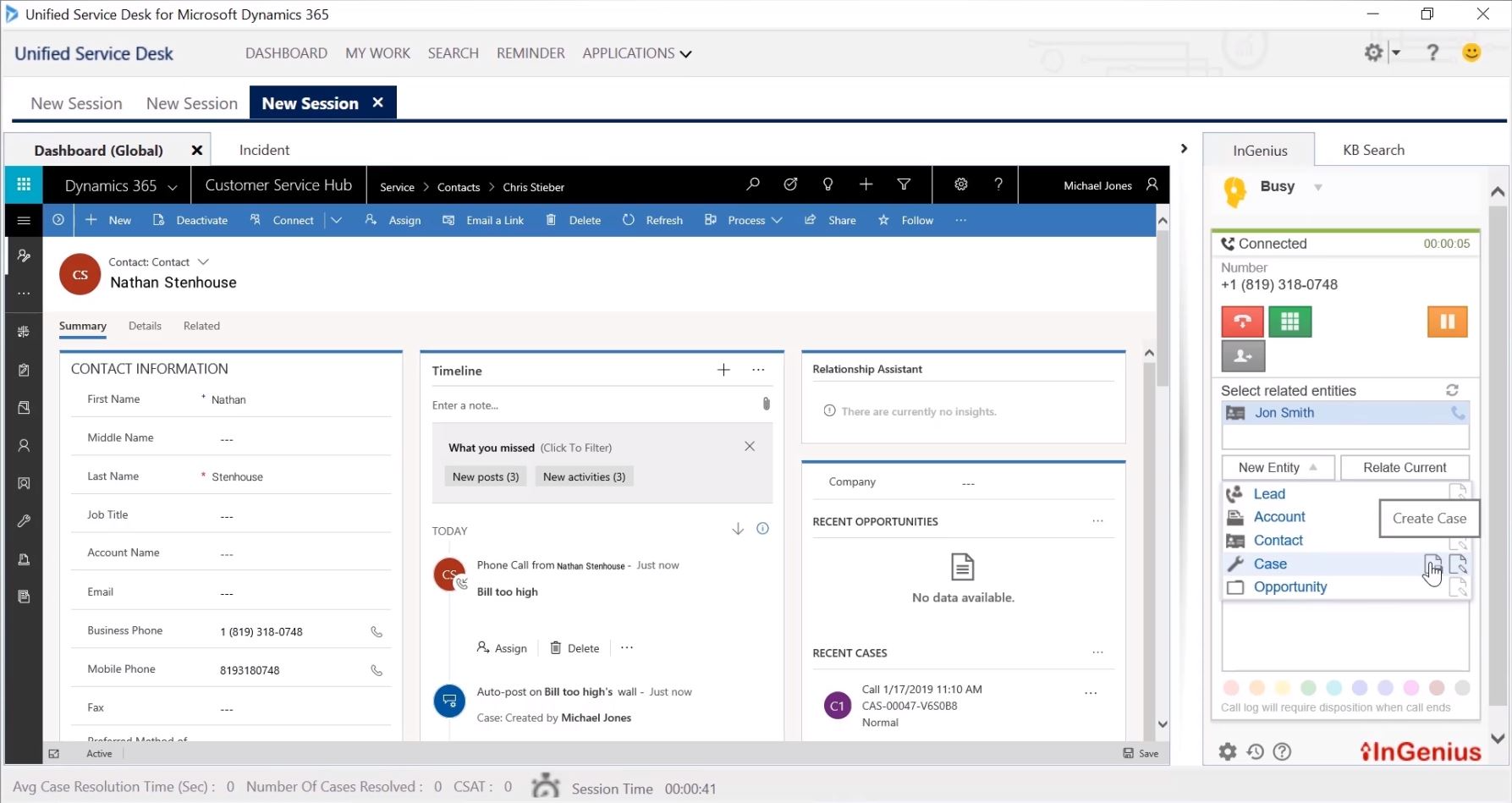Click the call icon beside Mobile Phone
The image size is (1512, 803).
point(377,670)
